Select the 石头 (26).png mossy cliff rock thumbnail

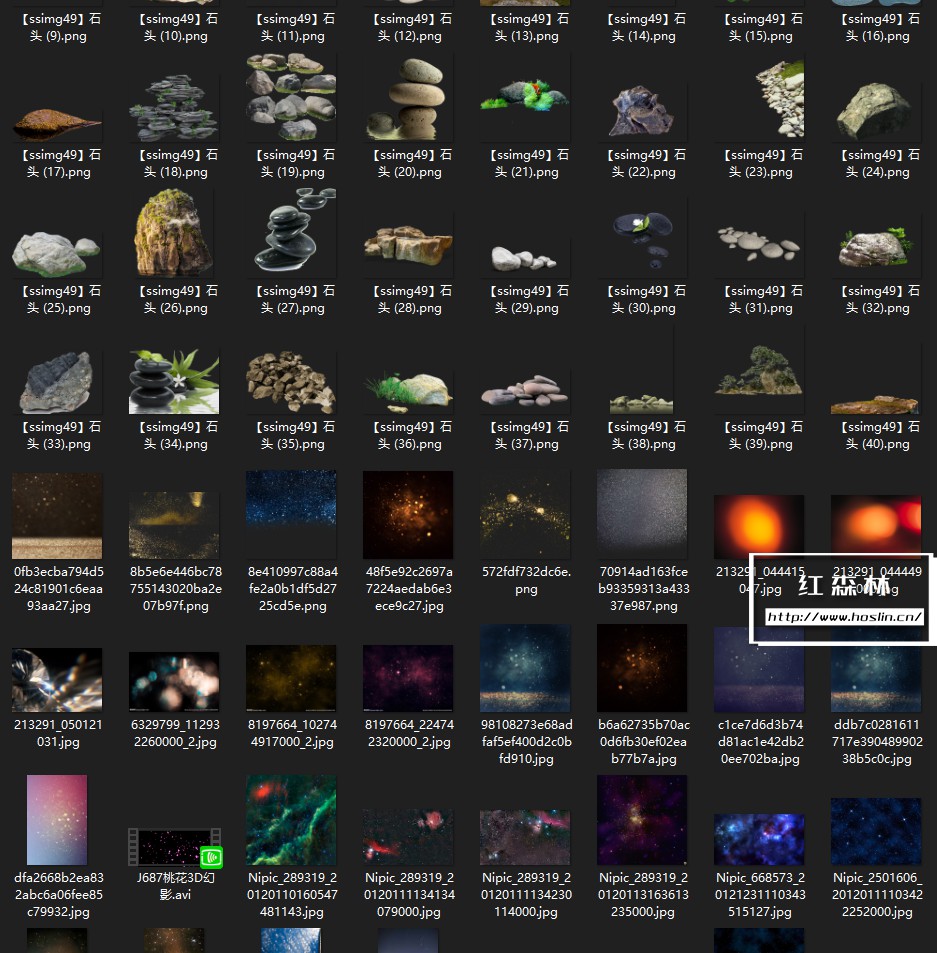[x=174, y=232]
